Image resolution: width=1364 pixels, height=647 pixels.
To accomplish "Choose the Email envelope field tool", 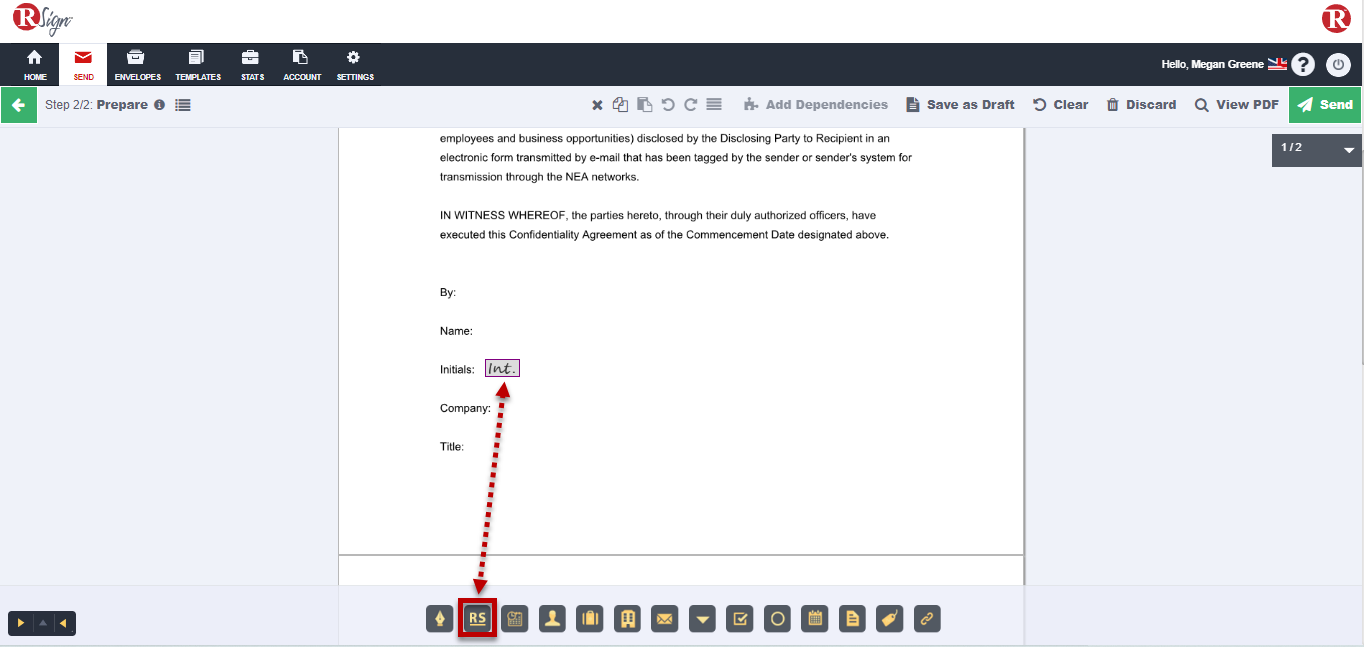I will [x=664, y=619].
